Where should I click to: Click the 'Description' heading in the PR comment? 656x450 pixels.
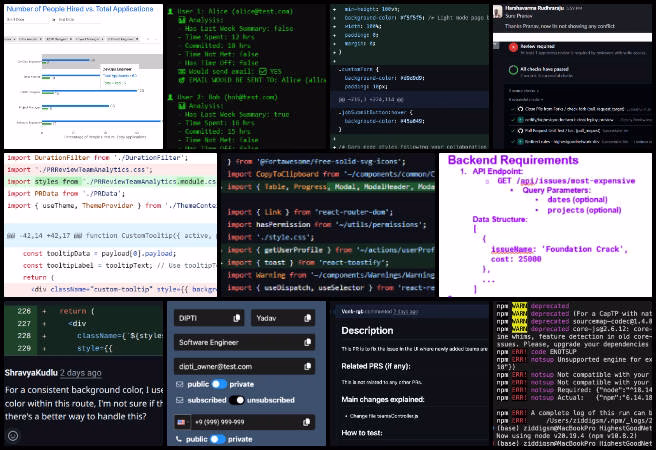(367, 330)
